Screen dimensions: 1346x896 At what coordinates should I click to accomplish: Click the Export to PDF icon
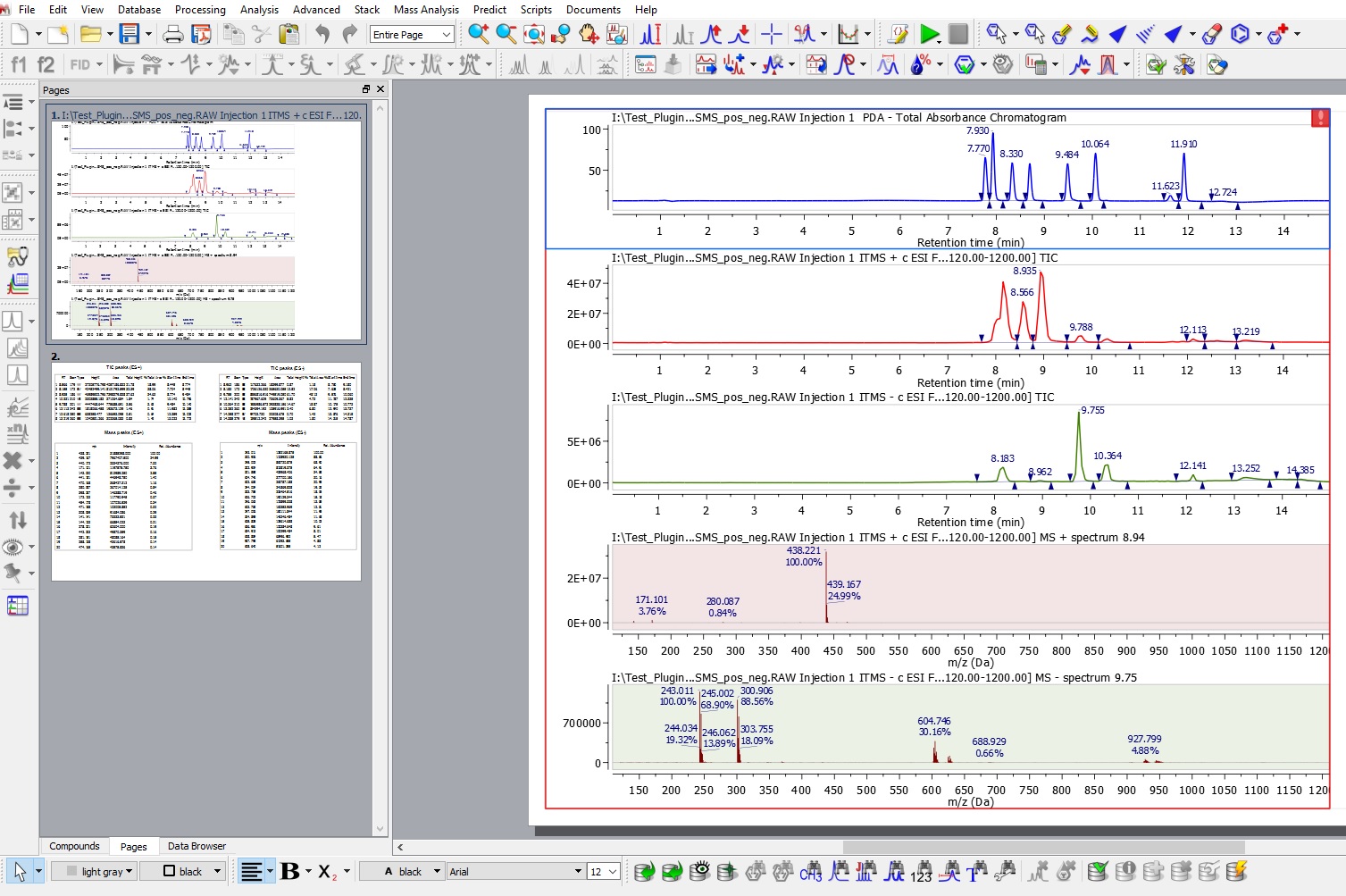[x=202, y=34]
